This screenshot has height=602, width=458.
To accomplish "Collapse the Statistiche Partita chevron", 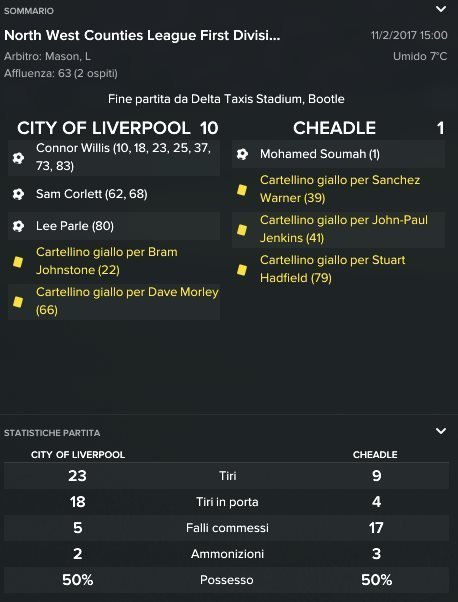I will (441, 431).
